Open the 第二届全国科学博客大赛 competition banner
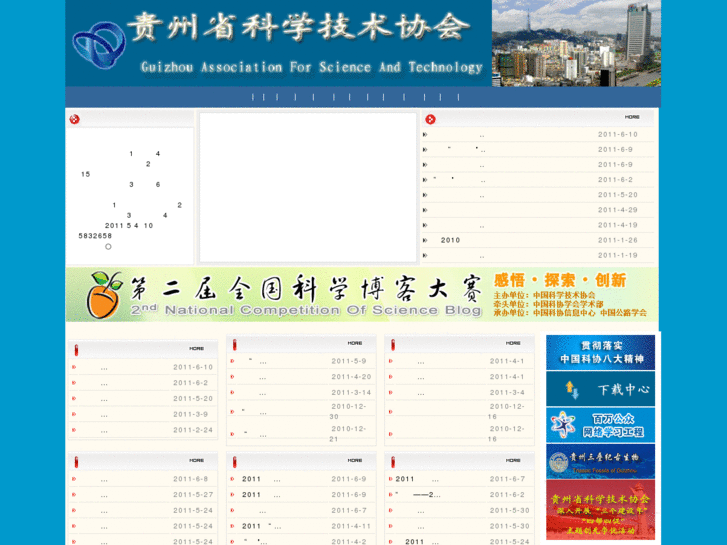Image resolution: width=727 pixels, height=545 pixels. (362, 295)
